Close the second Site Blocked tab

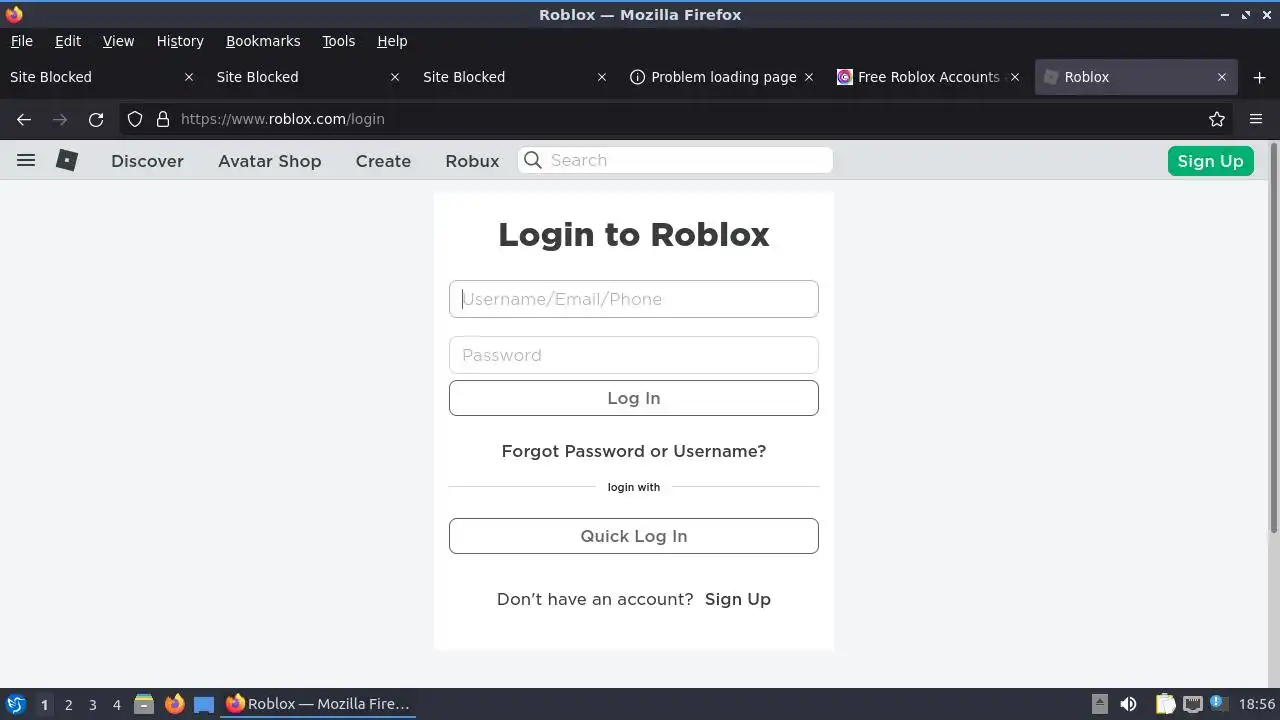click(395, 77)
